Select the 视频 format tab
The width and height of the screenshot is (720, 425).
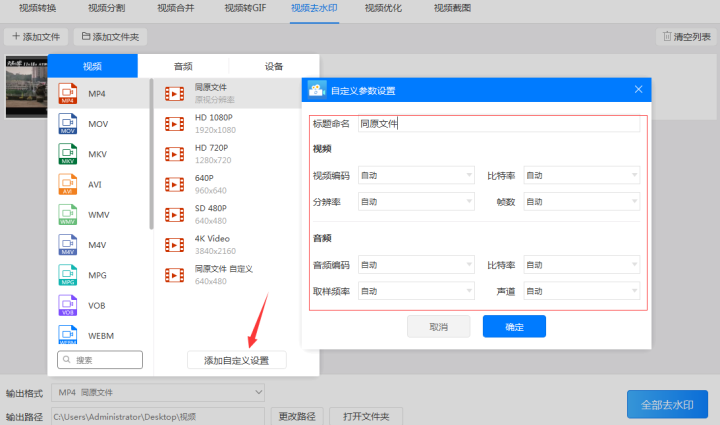coord(92,66)
